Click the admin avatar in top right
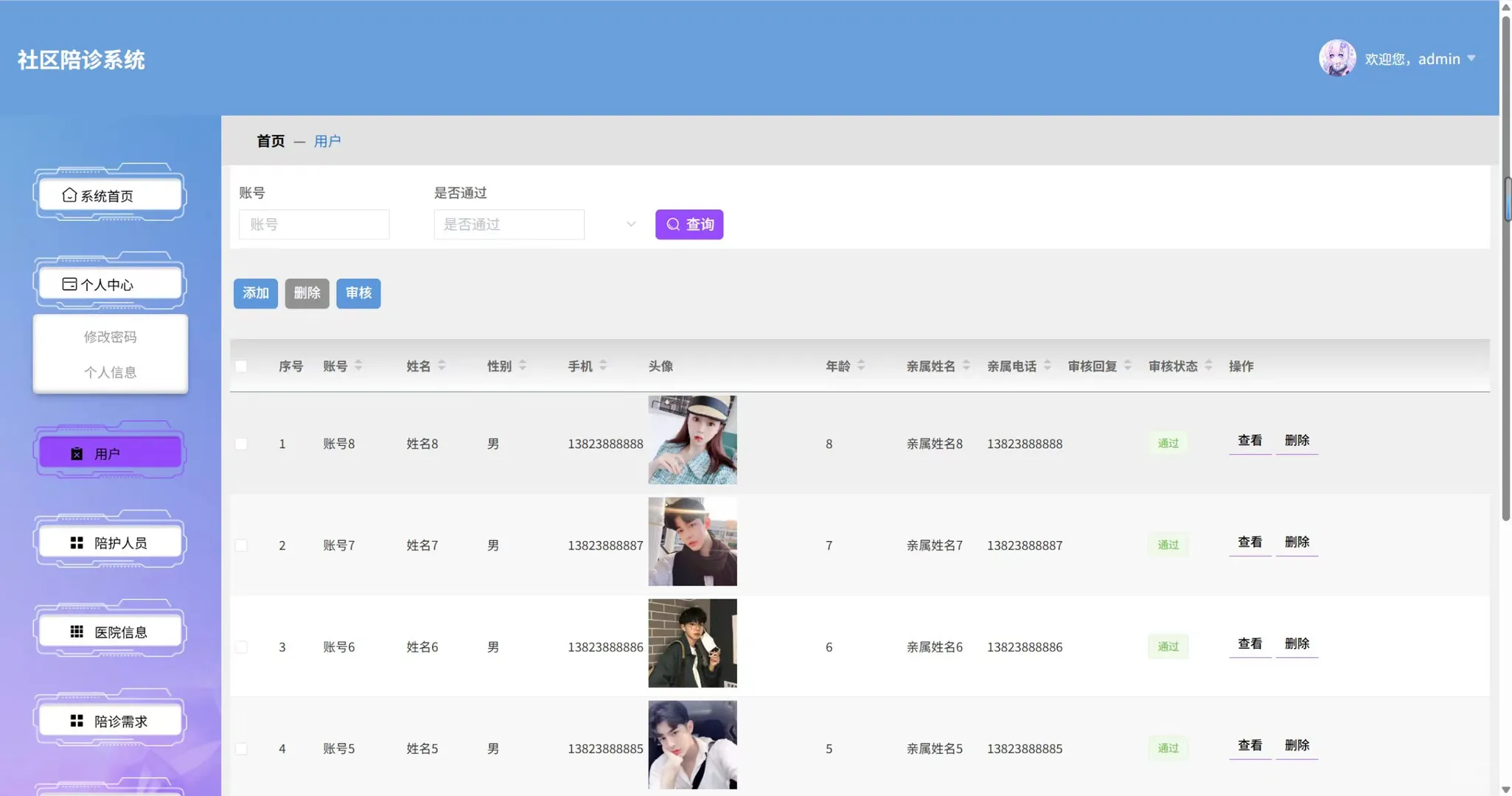 [1336, 58]
